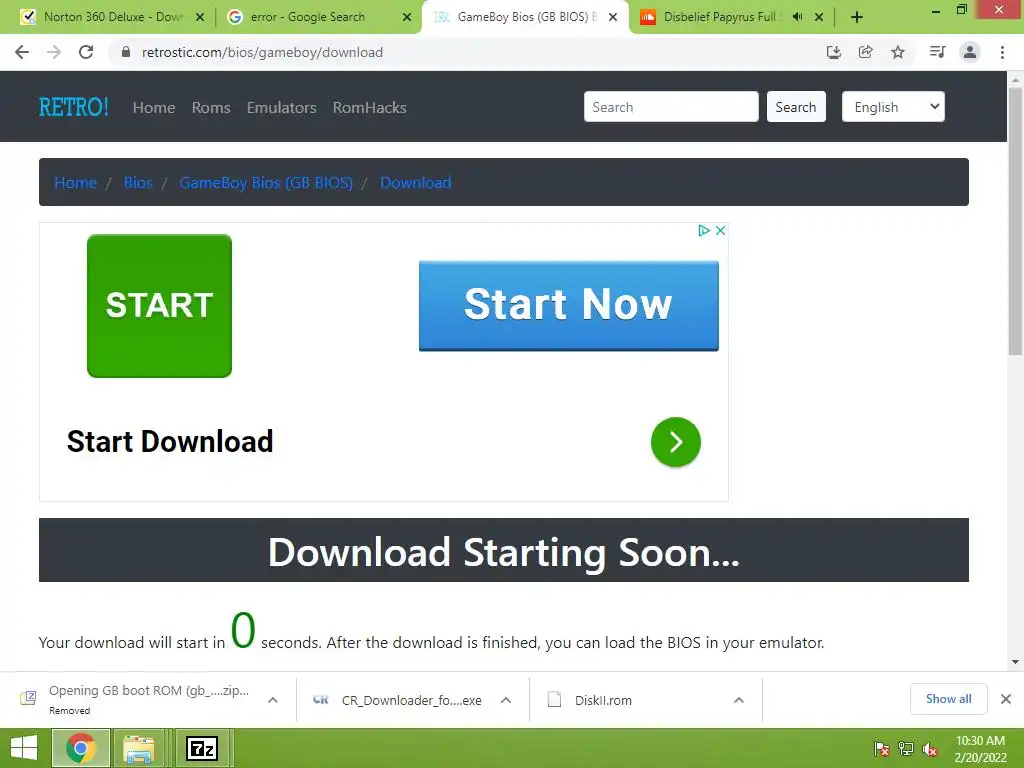The width and height of the screenshot is (1024, 768).
Task: Close the ad with its X icon
Action: (x=720, y=231)
